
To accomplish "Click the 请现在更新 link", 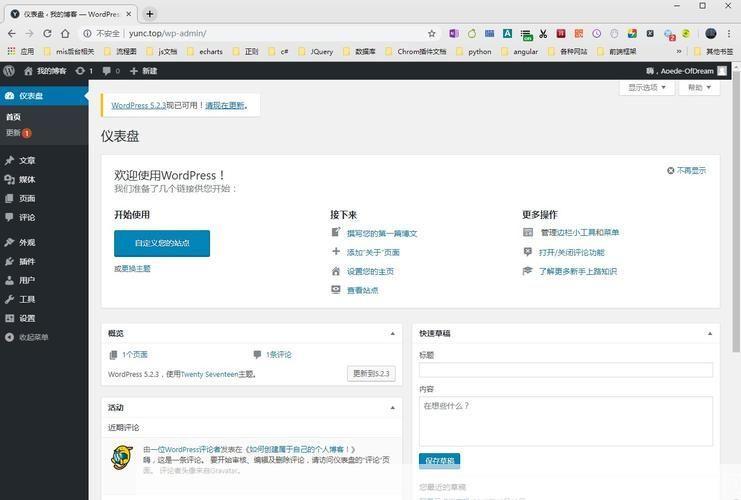I will pos(225,105).
